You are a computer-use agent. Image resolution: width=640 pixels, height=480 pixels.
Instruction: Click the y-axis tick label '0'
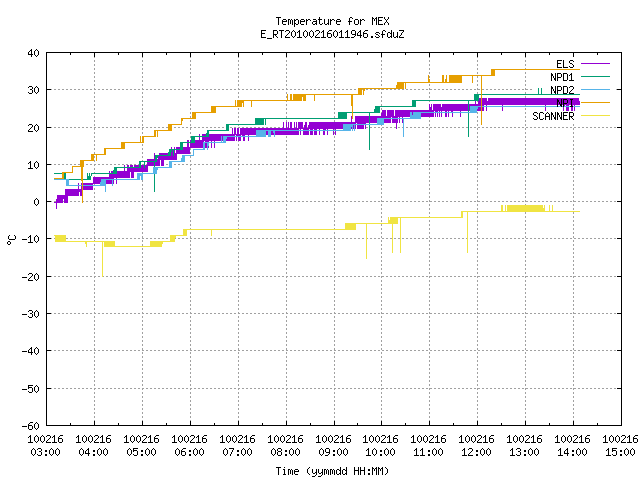37,202
